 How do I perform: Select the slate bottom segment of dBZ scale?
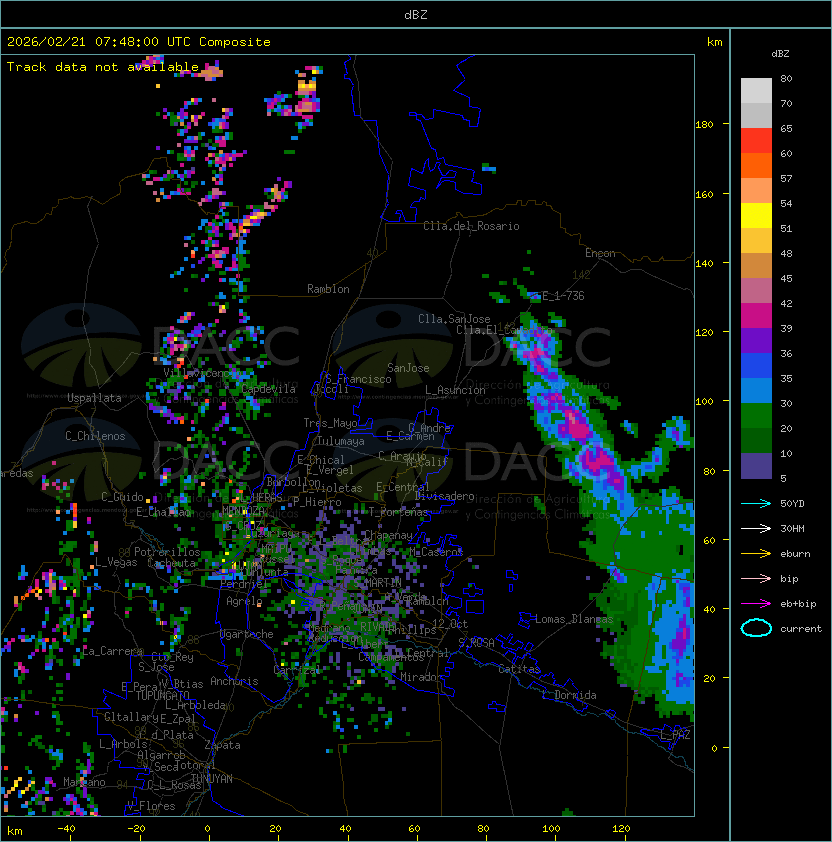pyautogui.click(x=756, y=466)
